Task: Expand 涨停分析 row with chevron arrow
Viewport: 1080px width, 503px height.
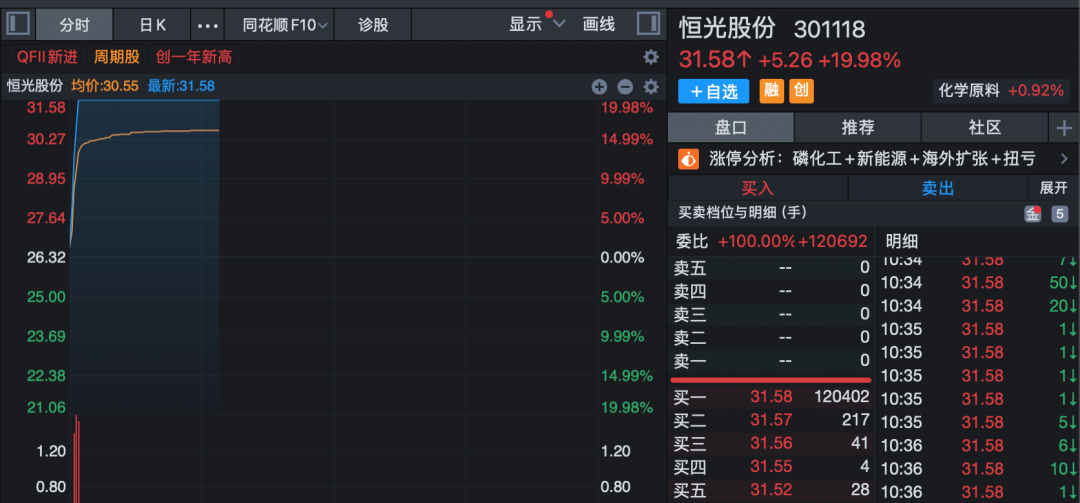Action: pos(1063,158)
